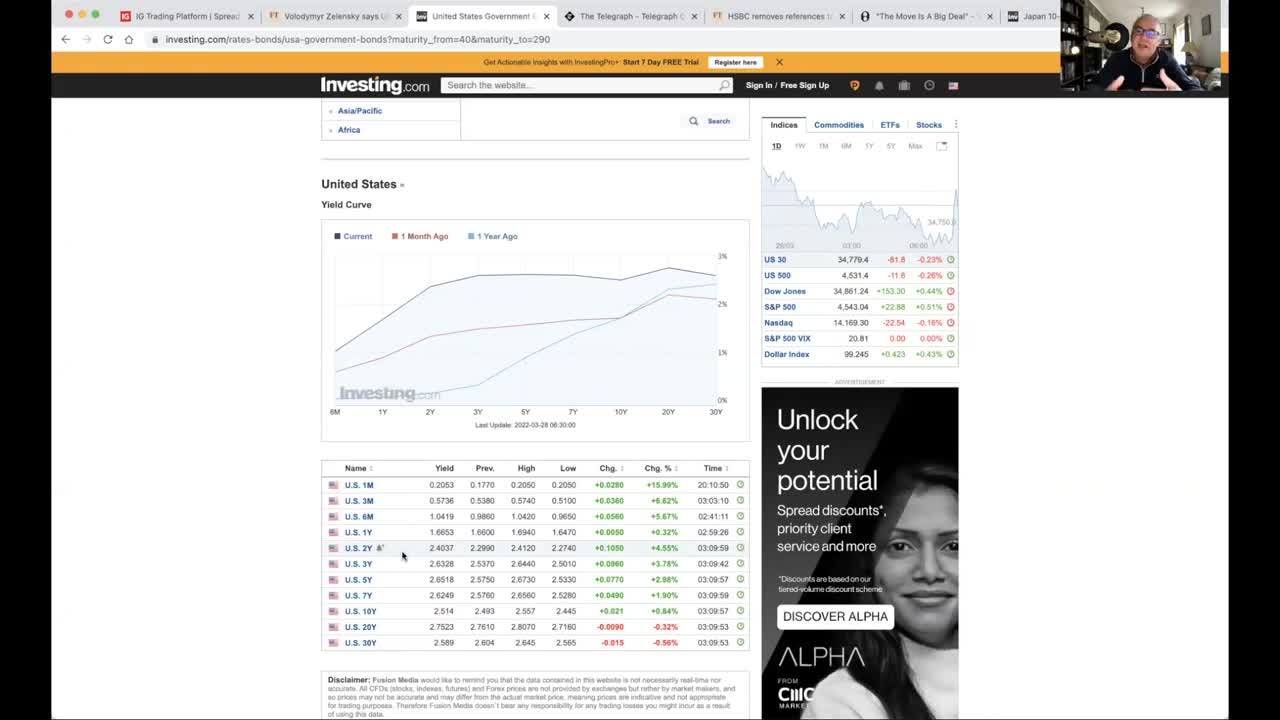Click the U.S. 7Y yield value 2.6249
Image resolution: width=1280 pixels, height=720 pixels.
pos(441,595)
